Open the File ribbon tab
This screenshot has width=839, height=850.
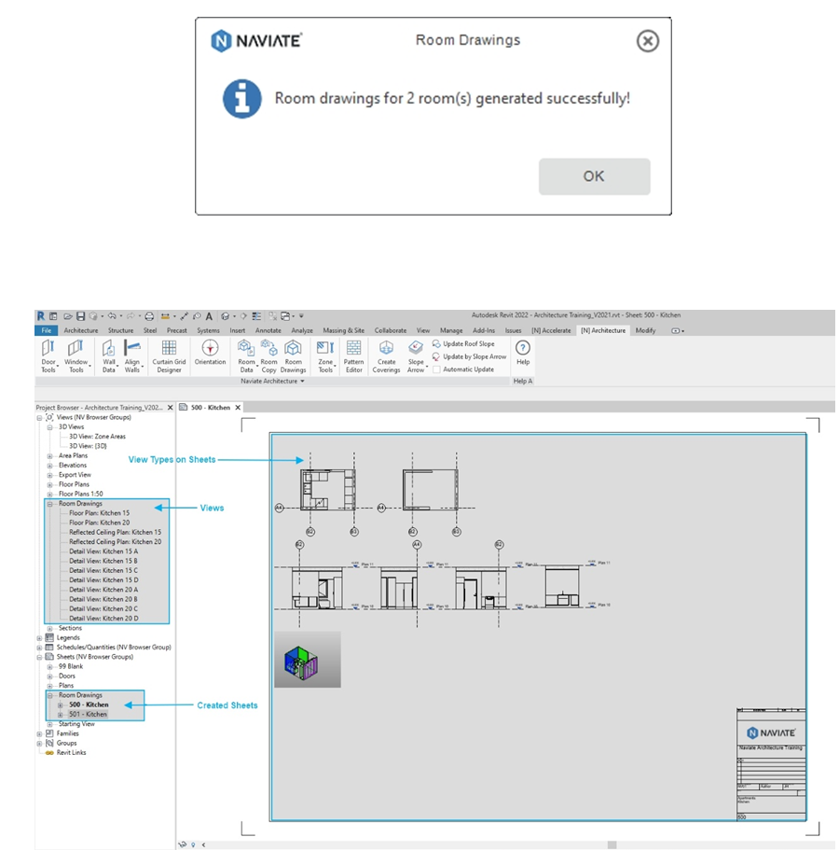point(47,331)
